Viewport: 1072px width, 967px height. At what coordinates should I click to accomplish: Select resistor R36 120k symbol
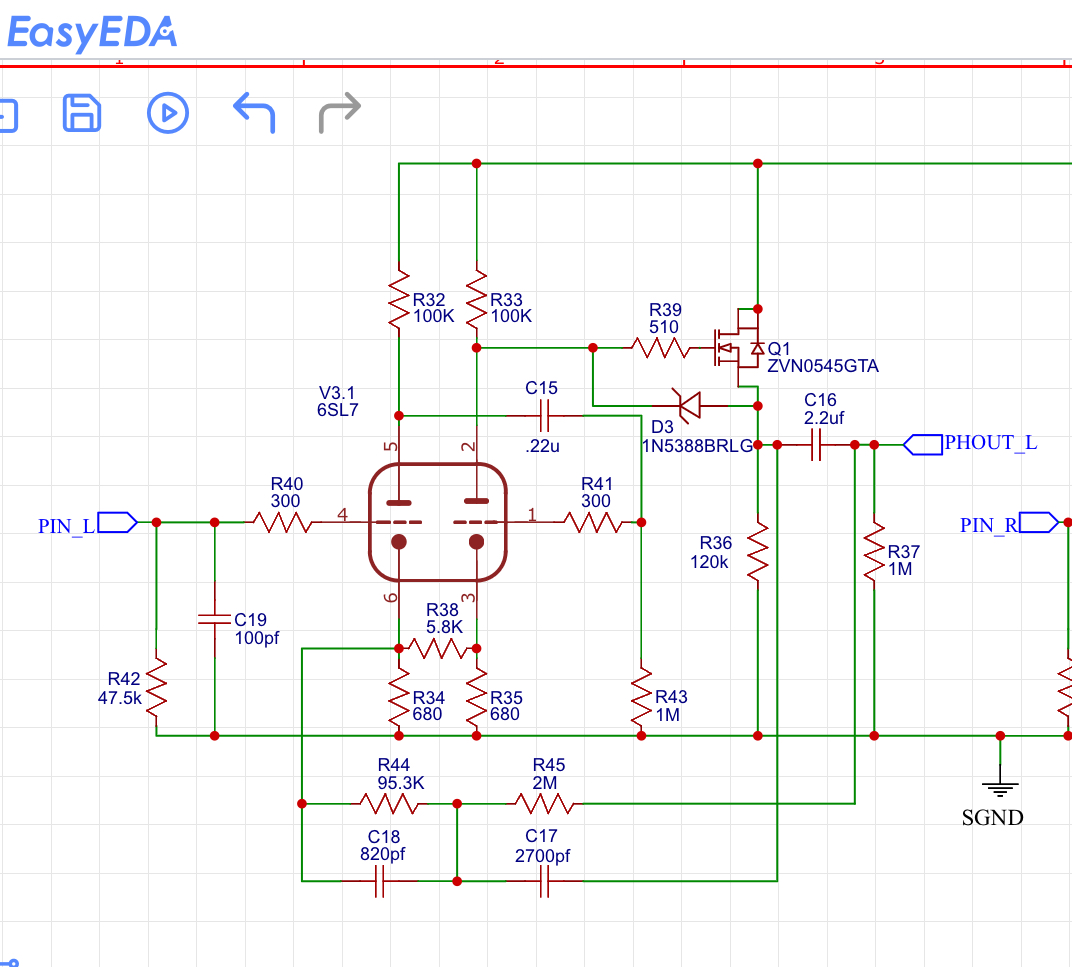pyautogui.click(x=758, y=551)
